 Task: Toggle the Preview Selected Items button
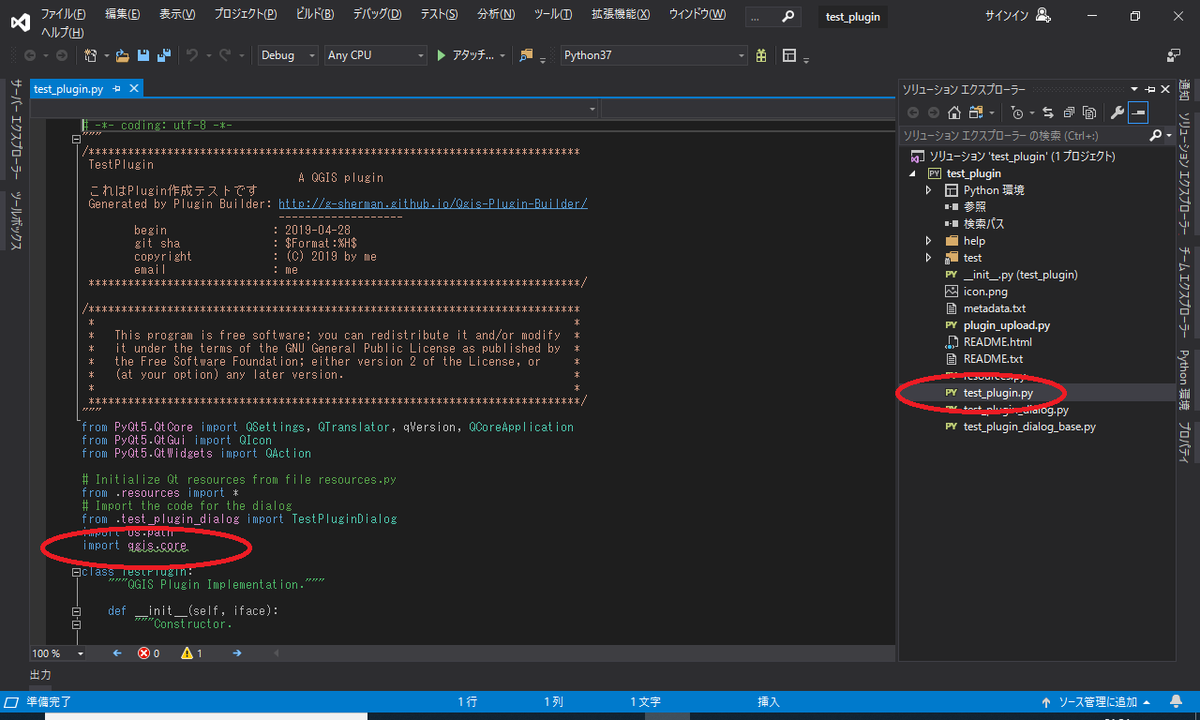[1138, 112]
